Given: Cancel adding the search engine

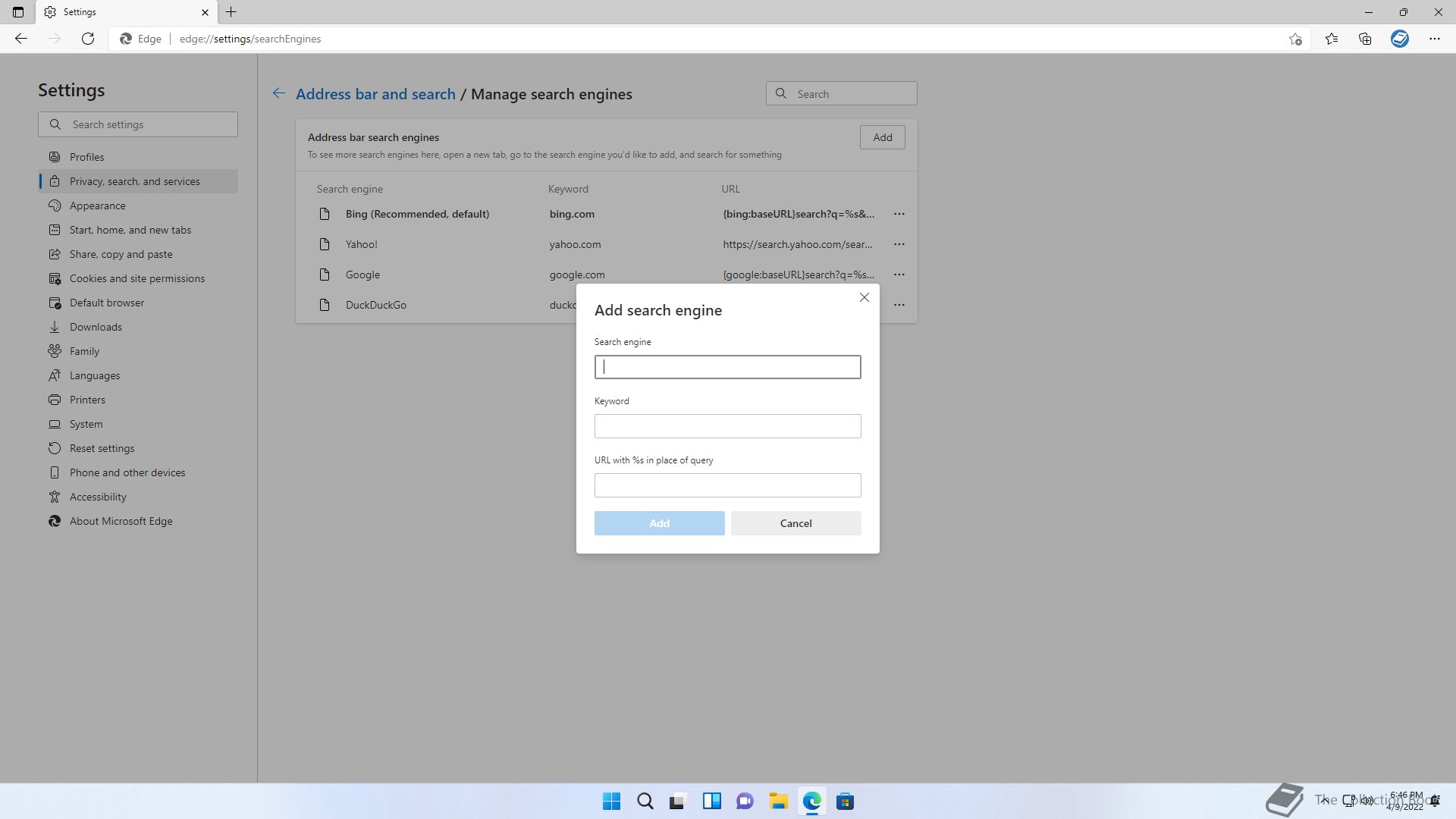Looking at the screenshot, I should (x=795, y=523).
